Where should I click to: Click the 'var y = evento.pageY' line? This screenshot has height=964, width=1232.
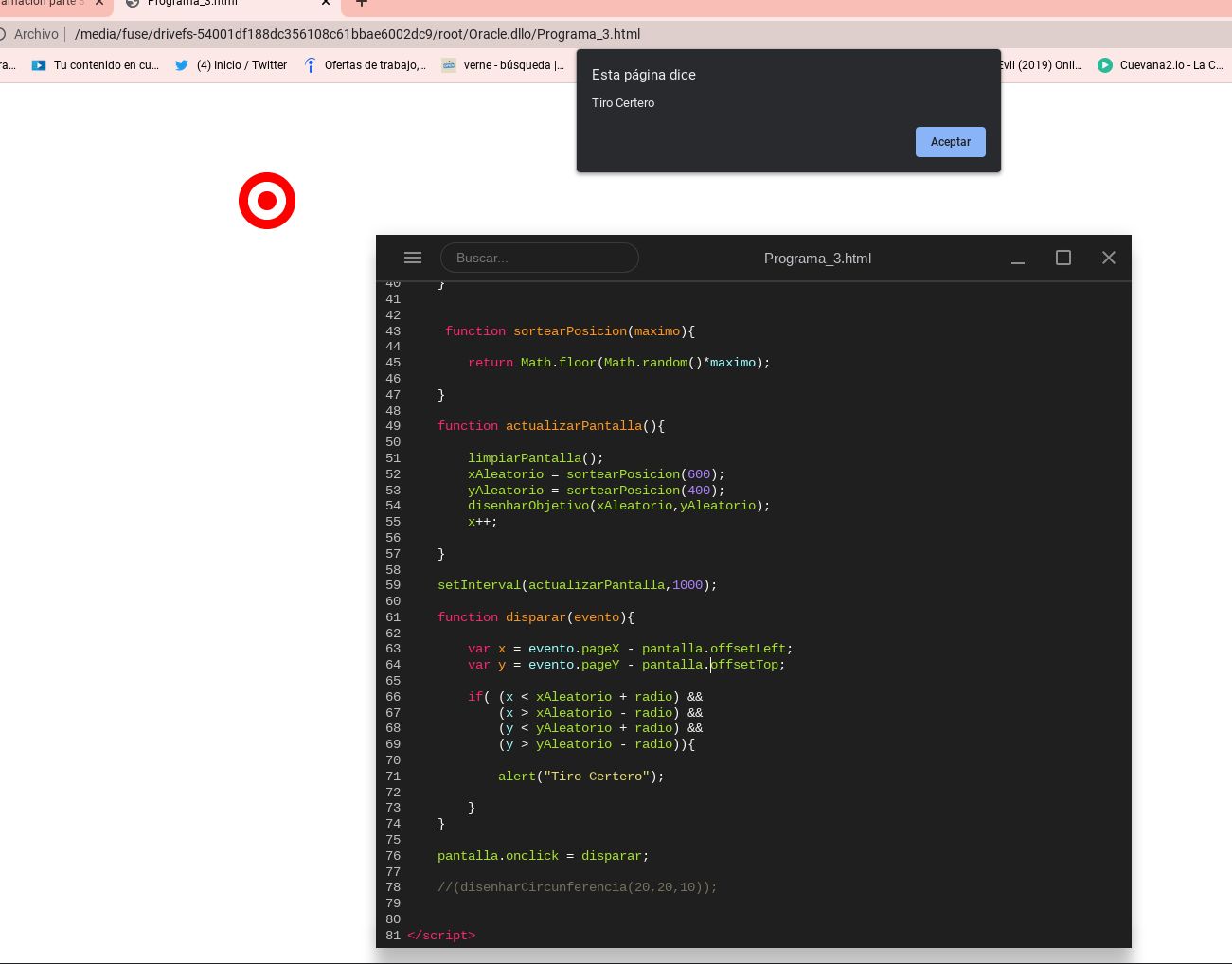(x=627, y=665)
